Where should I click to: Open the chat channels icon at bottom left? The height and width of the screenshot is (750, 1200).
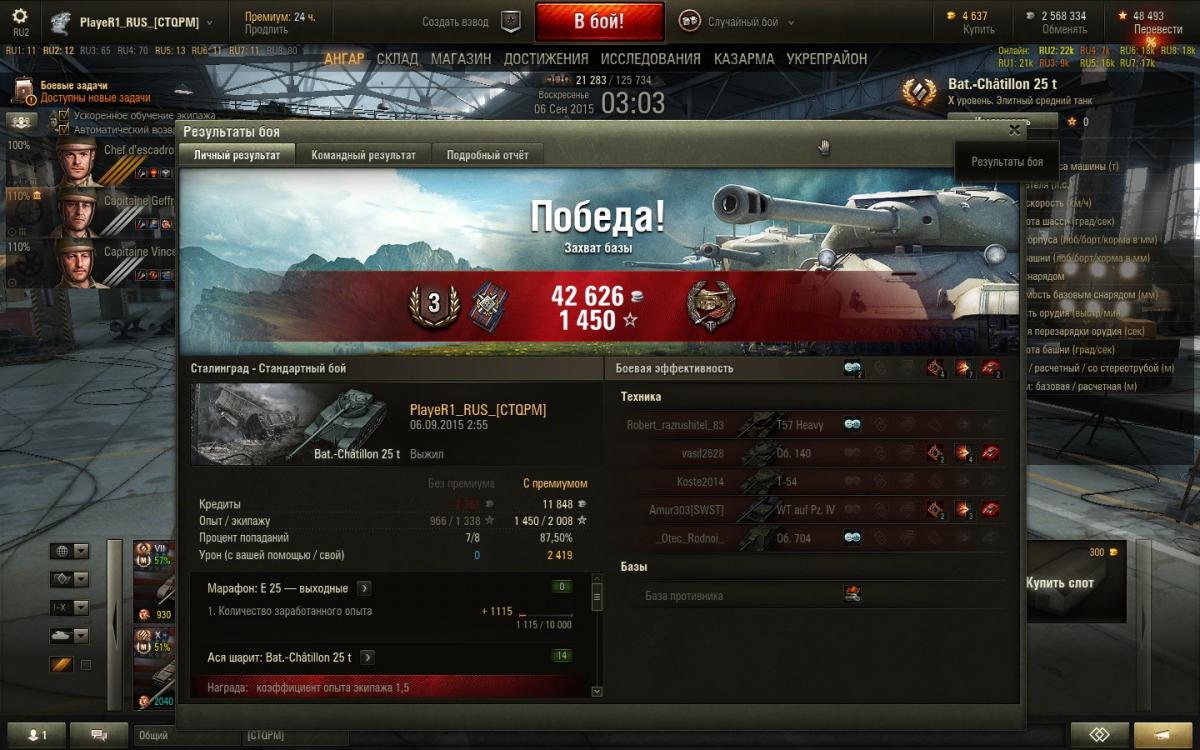(x=99, y=735)
